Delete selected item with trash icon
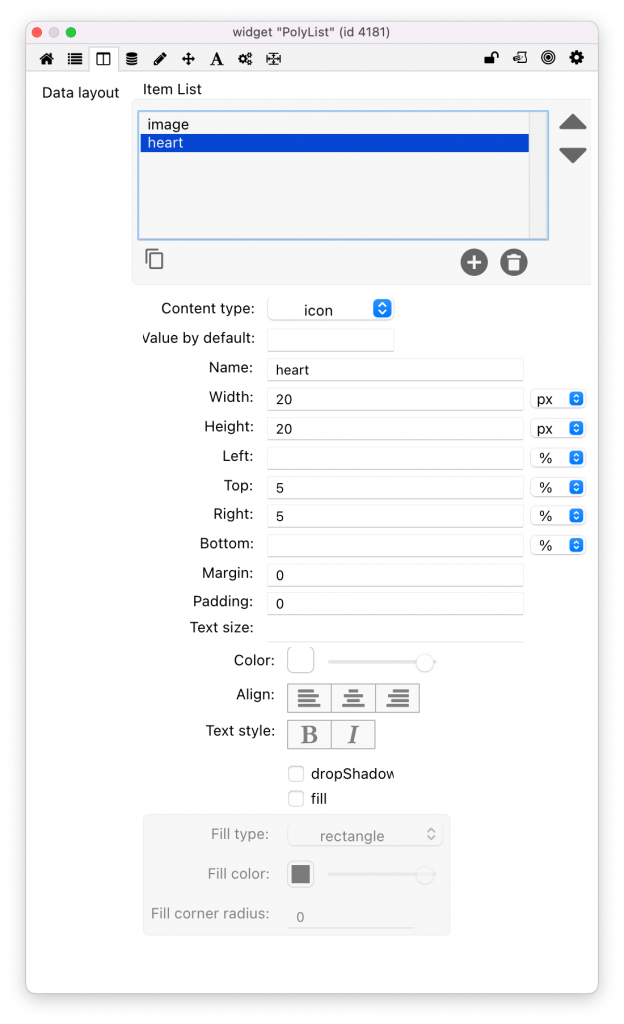The width and height of the screenshot is (624, 1024). click(514, 263)
